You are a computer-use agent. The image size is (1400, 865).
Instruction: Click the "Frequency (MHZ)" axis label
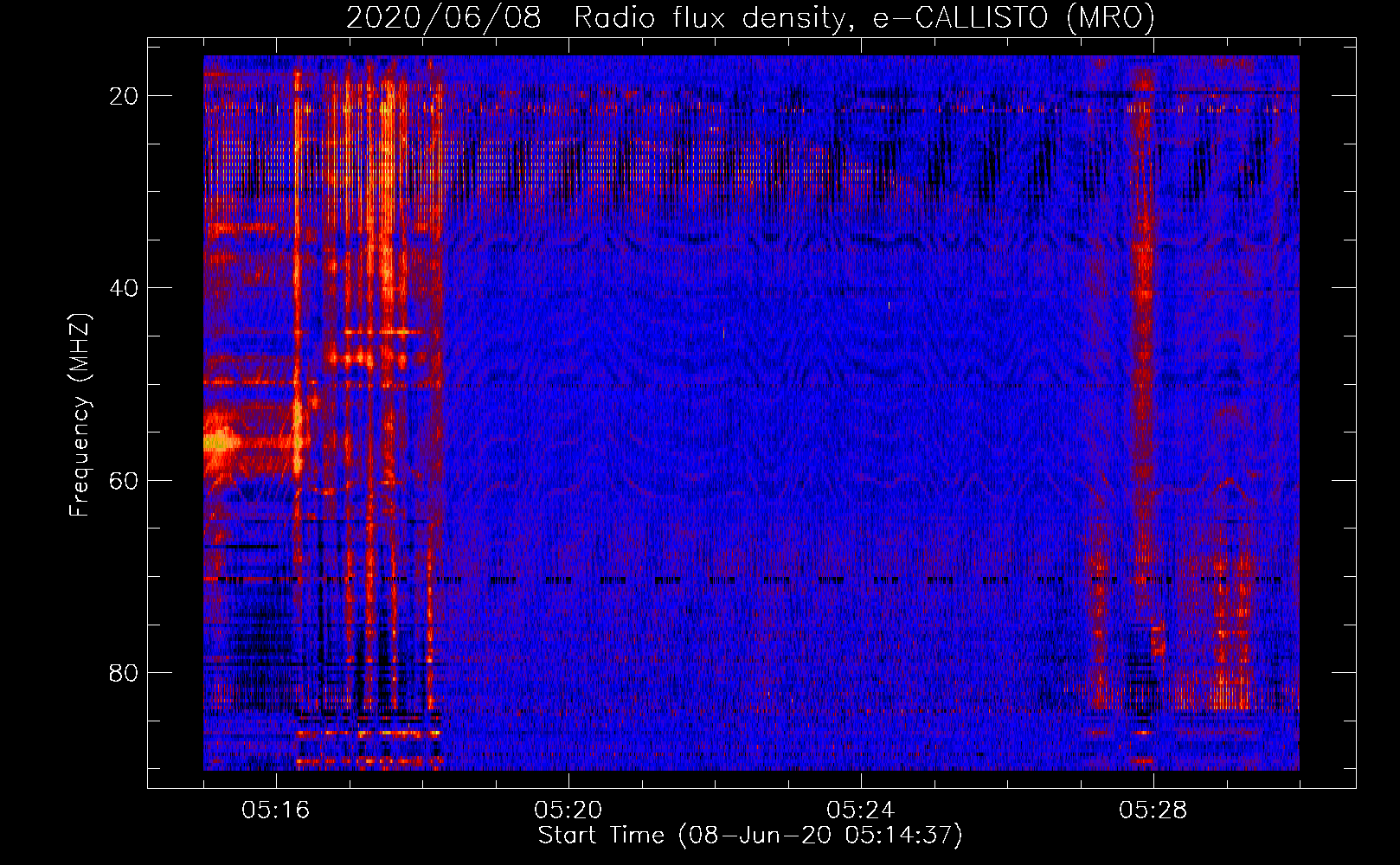tap(80, 415)
